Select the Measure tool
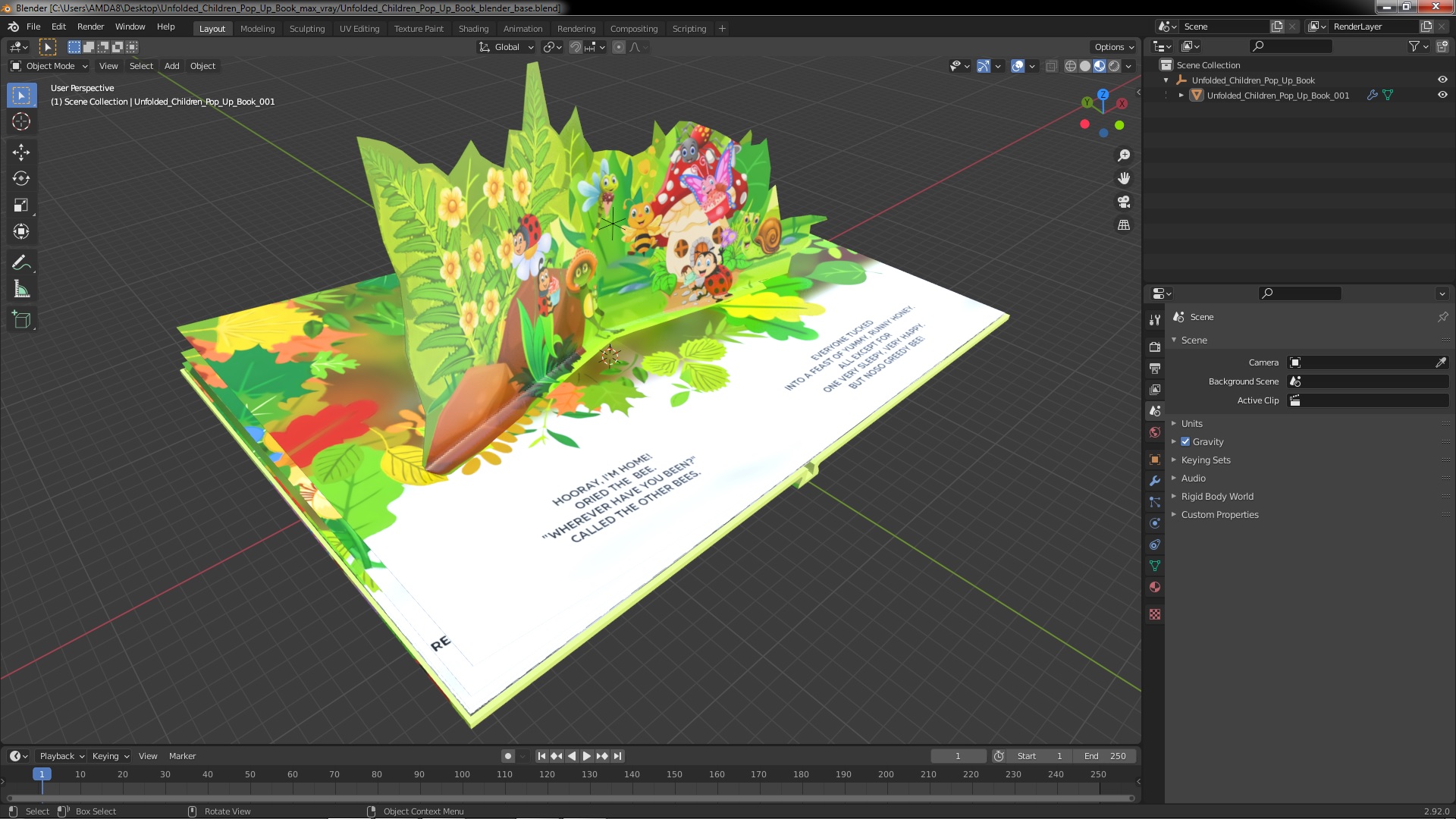The image size is (1456, 819). click(21, 290)
